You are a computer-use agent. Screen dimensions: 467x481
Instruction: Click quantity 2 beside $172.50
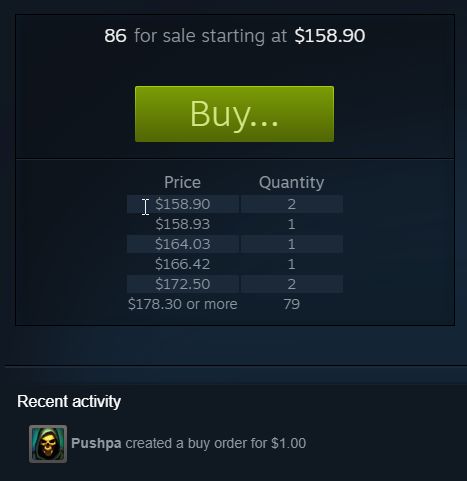pos(292,284)
